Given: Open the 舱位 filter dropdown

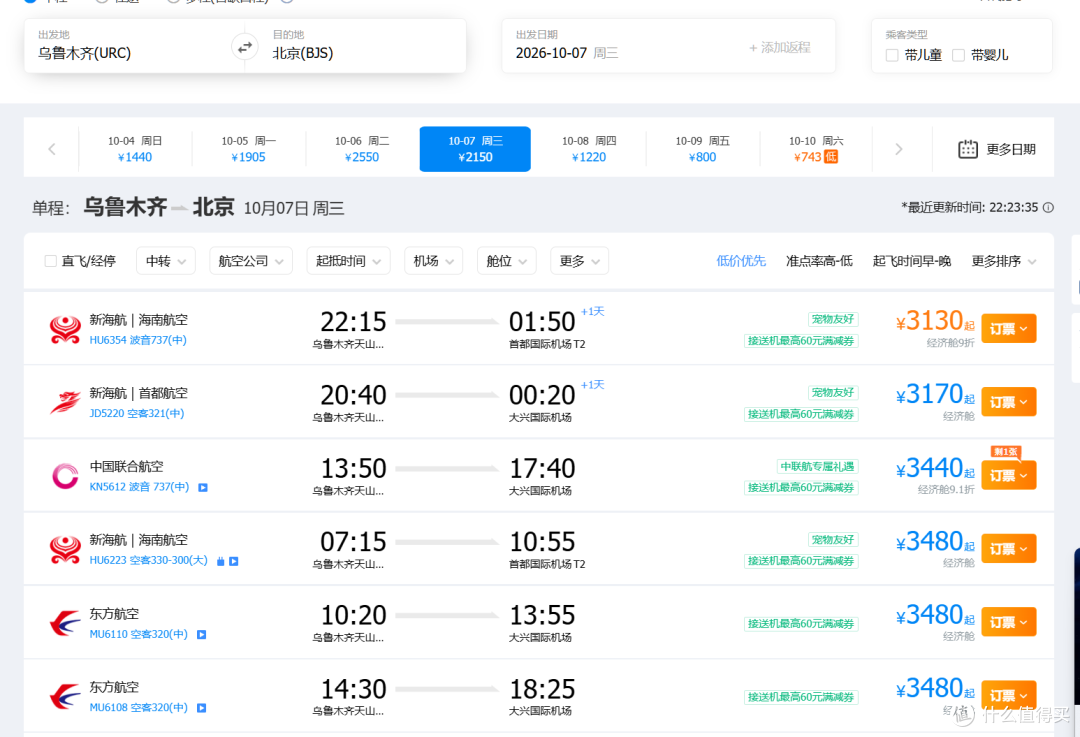Looking at the screenshot, I should 506,261.
